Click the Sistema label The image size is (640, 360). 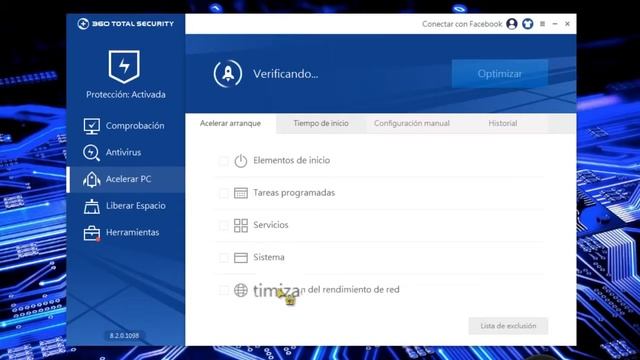click(269, 257)
